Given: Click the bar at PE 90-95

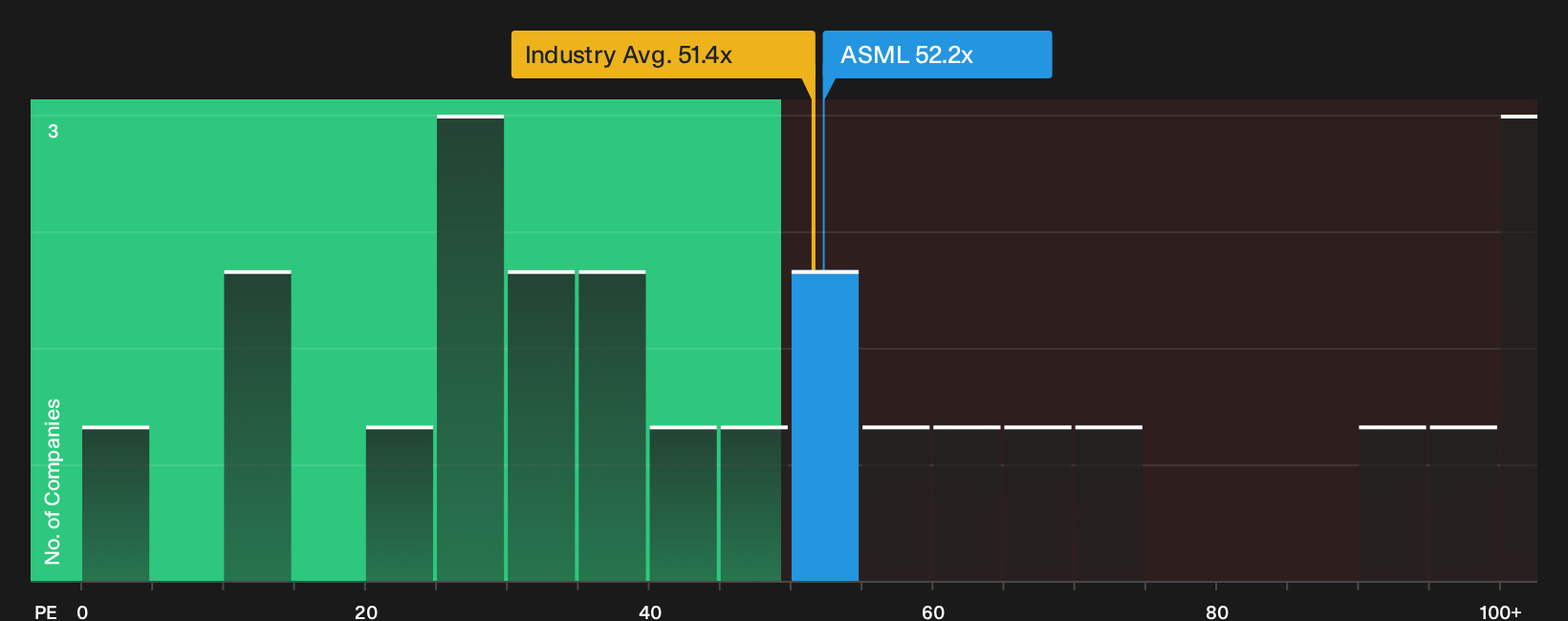Looking at the screenshot, I should 1392,503.
